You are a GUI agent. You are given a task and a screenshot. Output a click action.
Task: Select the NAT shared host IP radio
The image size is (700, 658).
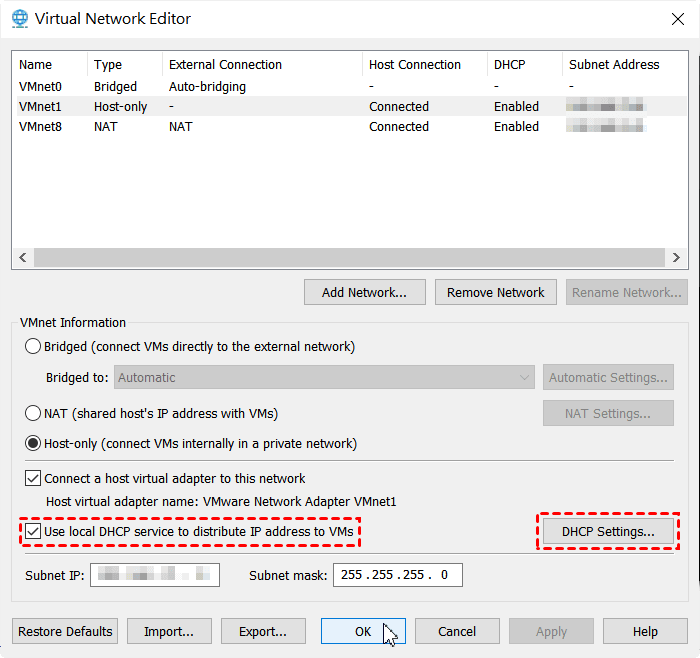pos(33,413)
